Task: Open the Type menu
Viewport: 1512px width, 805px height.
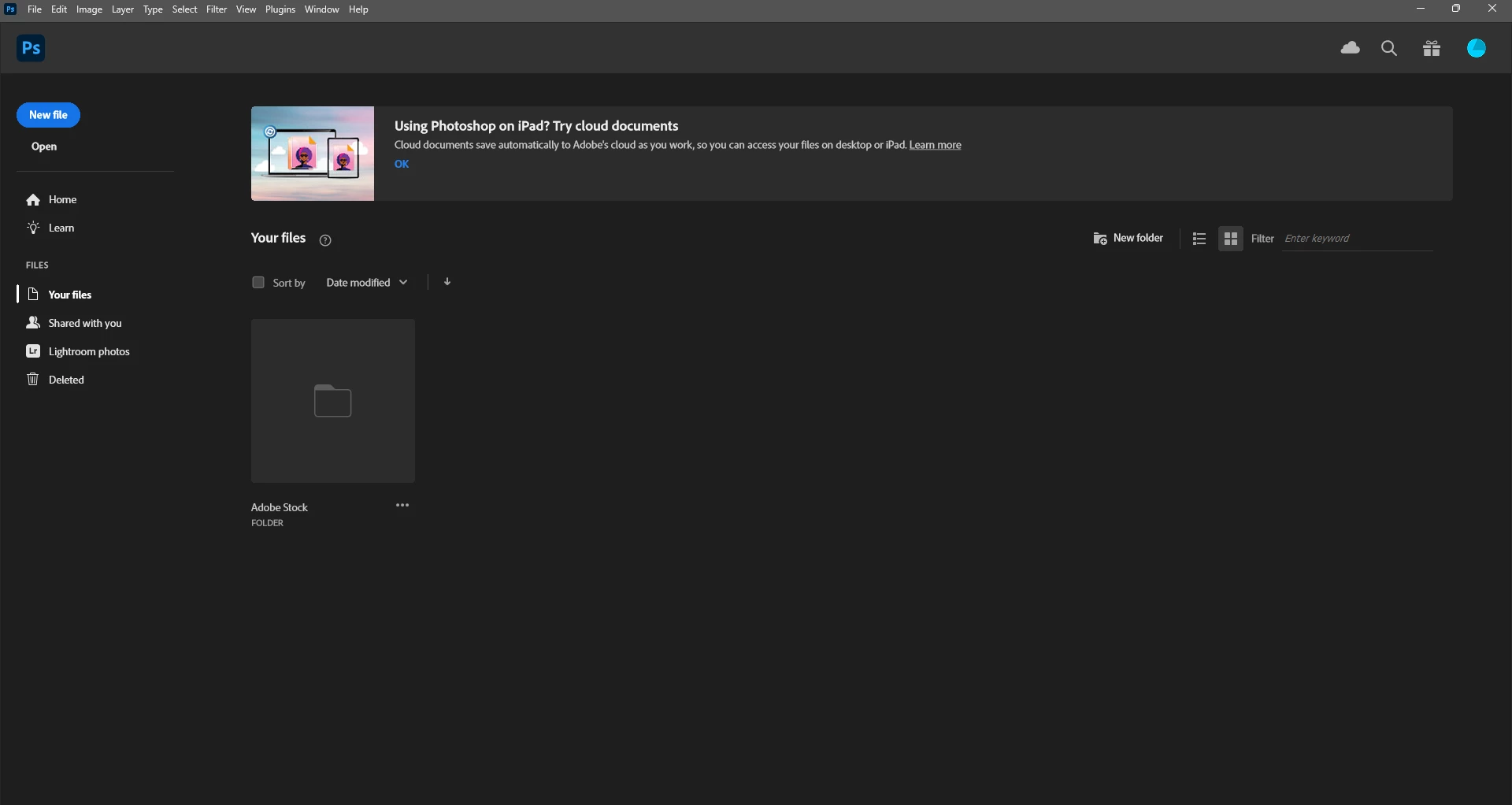Action: [x=153, y=9]
